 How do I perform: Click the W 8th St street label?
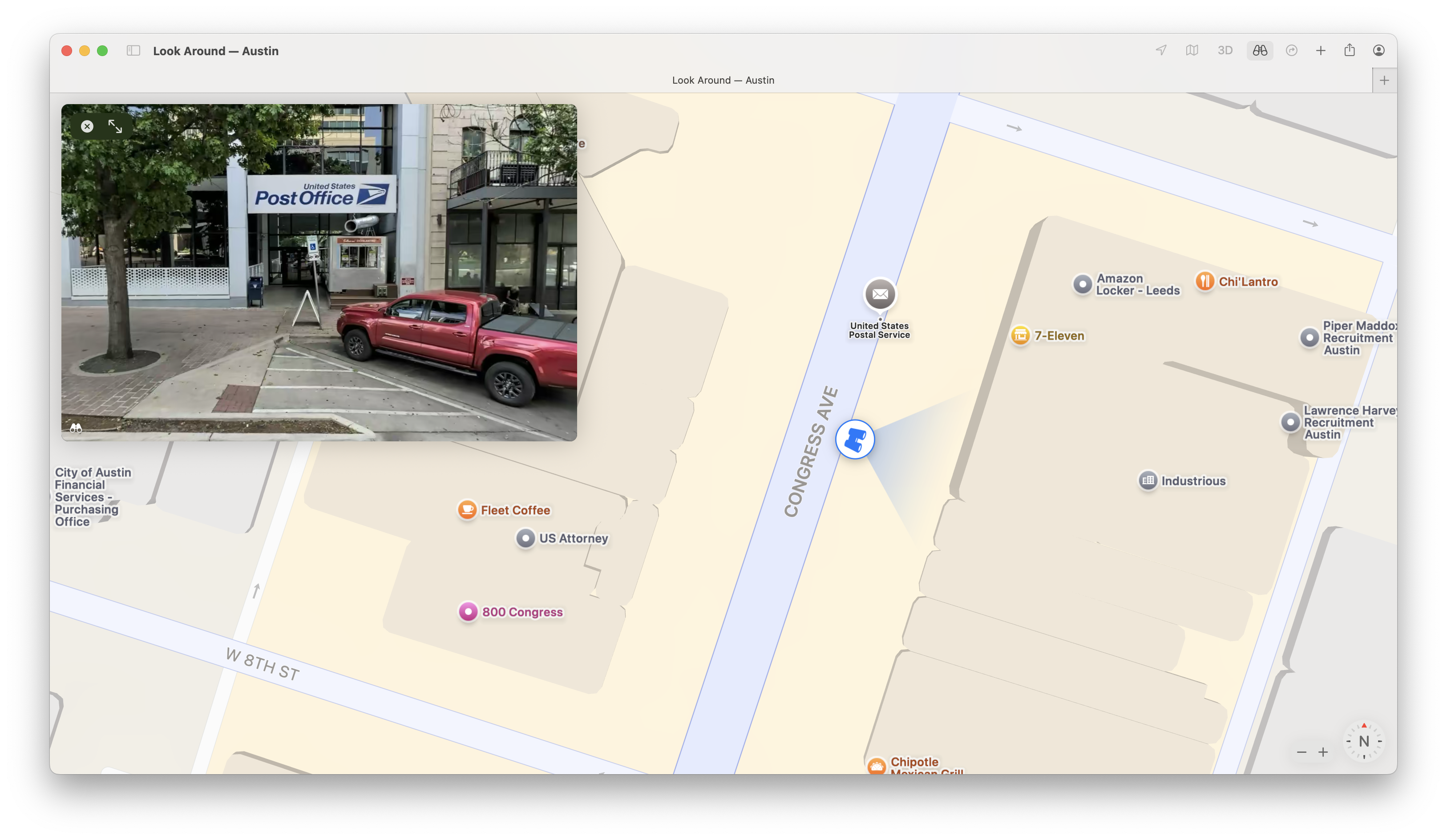coord(263,664)
